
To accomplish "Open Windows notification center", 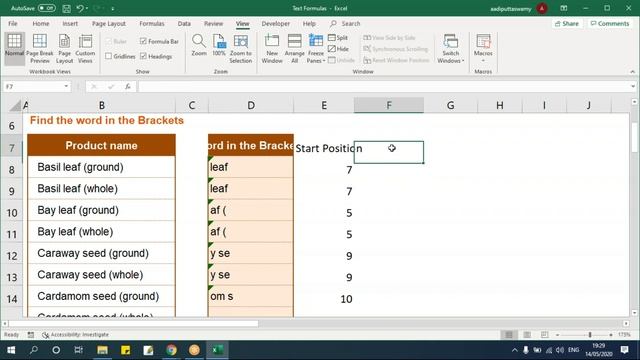I will 624,350.
